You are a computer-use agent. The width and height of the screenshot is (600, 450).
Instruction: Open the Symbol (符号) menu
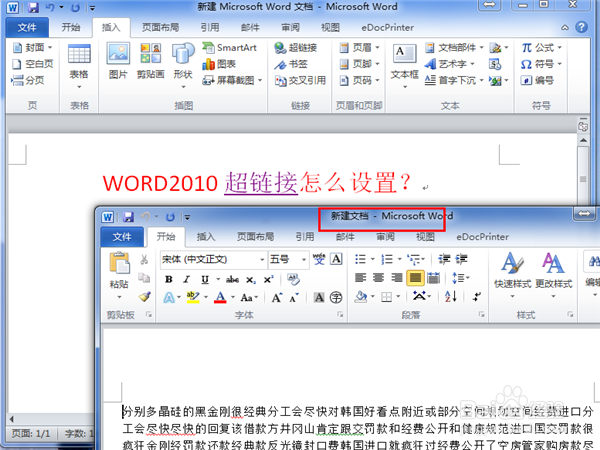pyautogui.click(x=541, y=64)
